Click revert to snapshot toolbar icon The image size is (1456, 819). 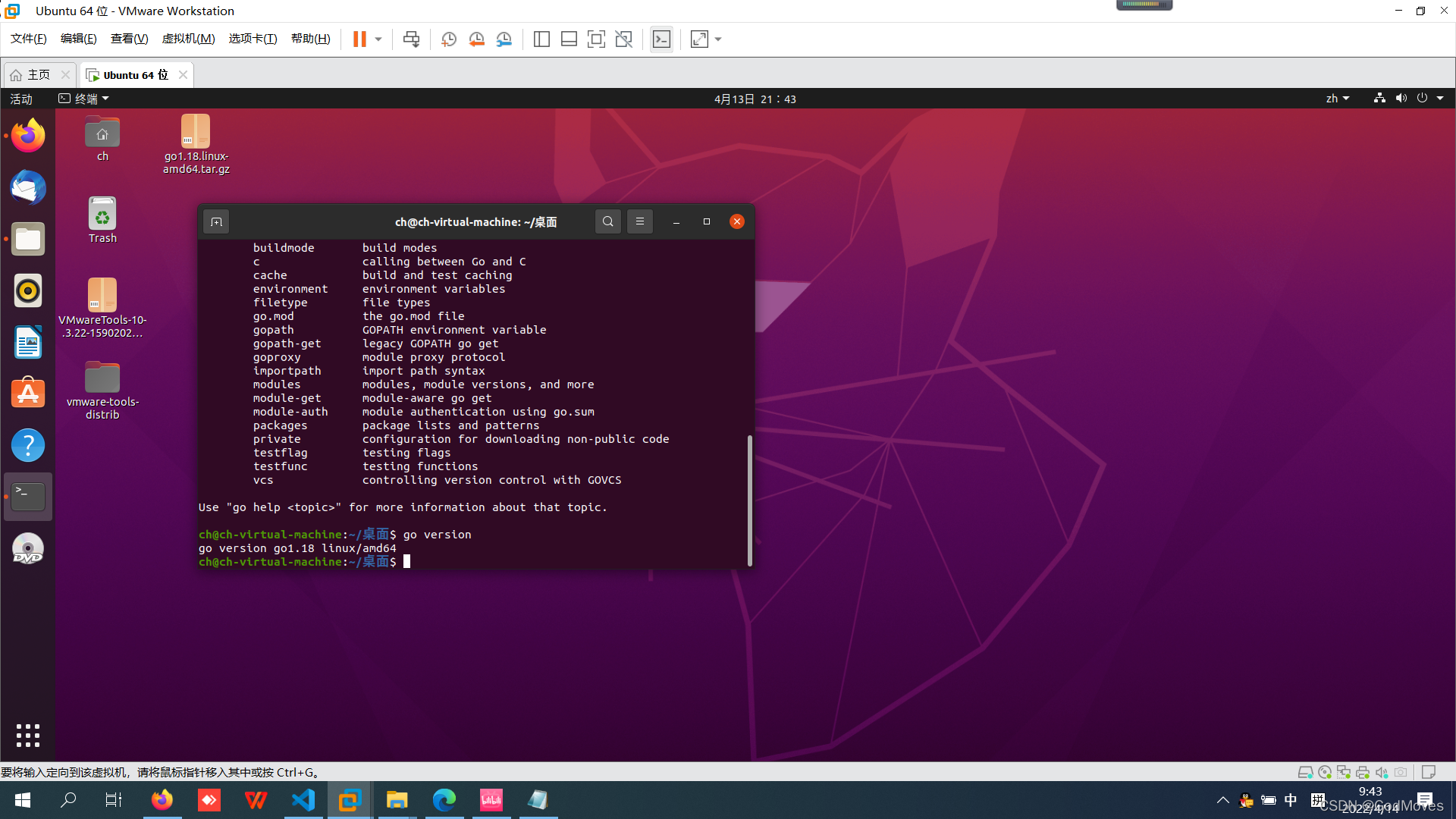click(476, 39)
